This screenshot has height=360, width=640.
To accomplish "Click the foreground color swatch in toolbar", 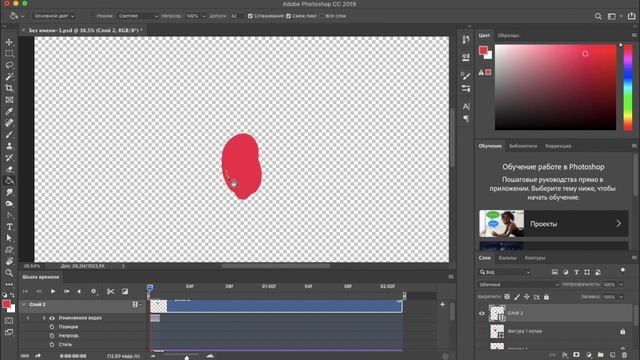I will pyautogui.click(x=6, y=304).
